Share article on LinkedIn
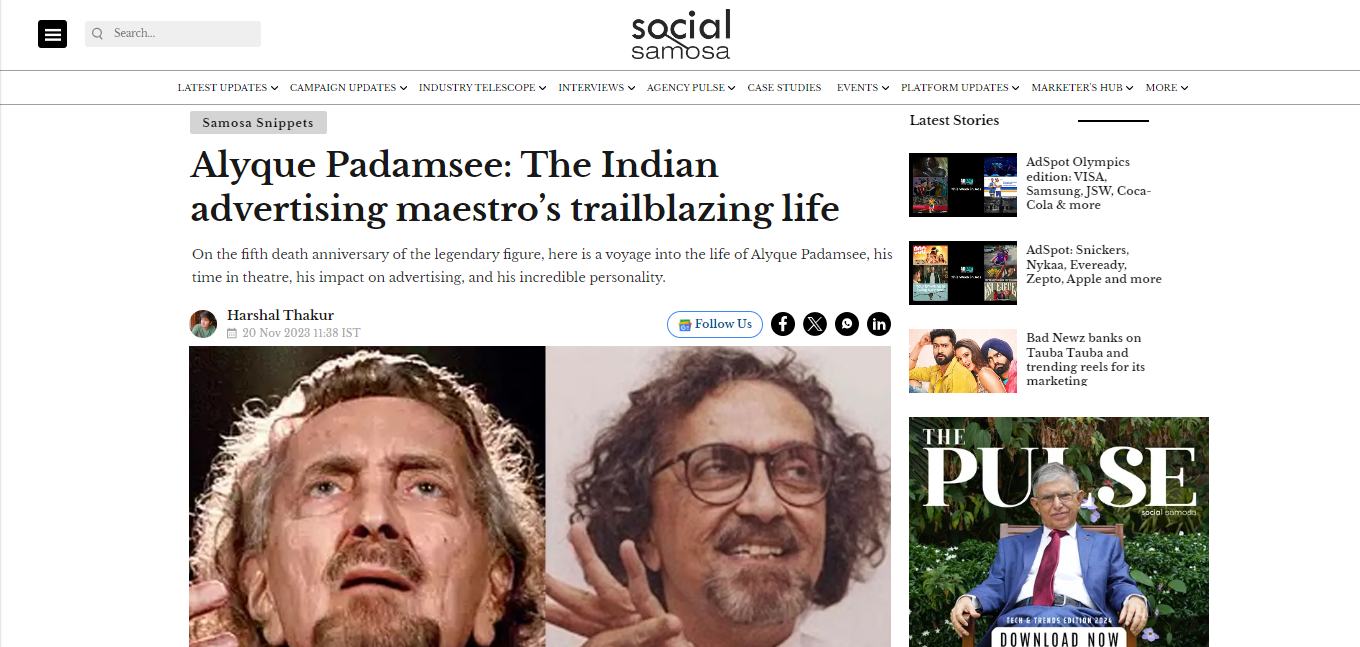This screenshot has width=1360, height=647. [879, 324]
